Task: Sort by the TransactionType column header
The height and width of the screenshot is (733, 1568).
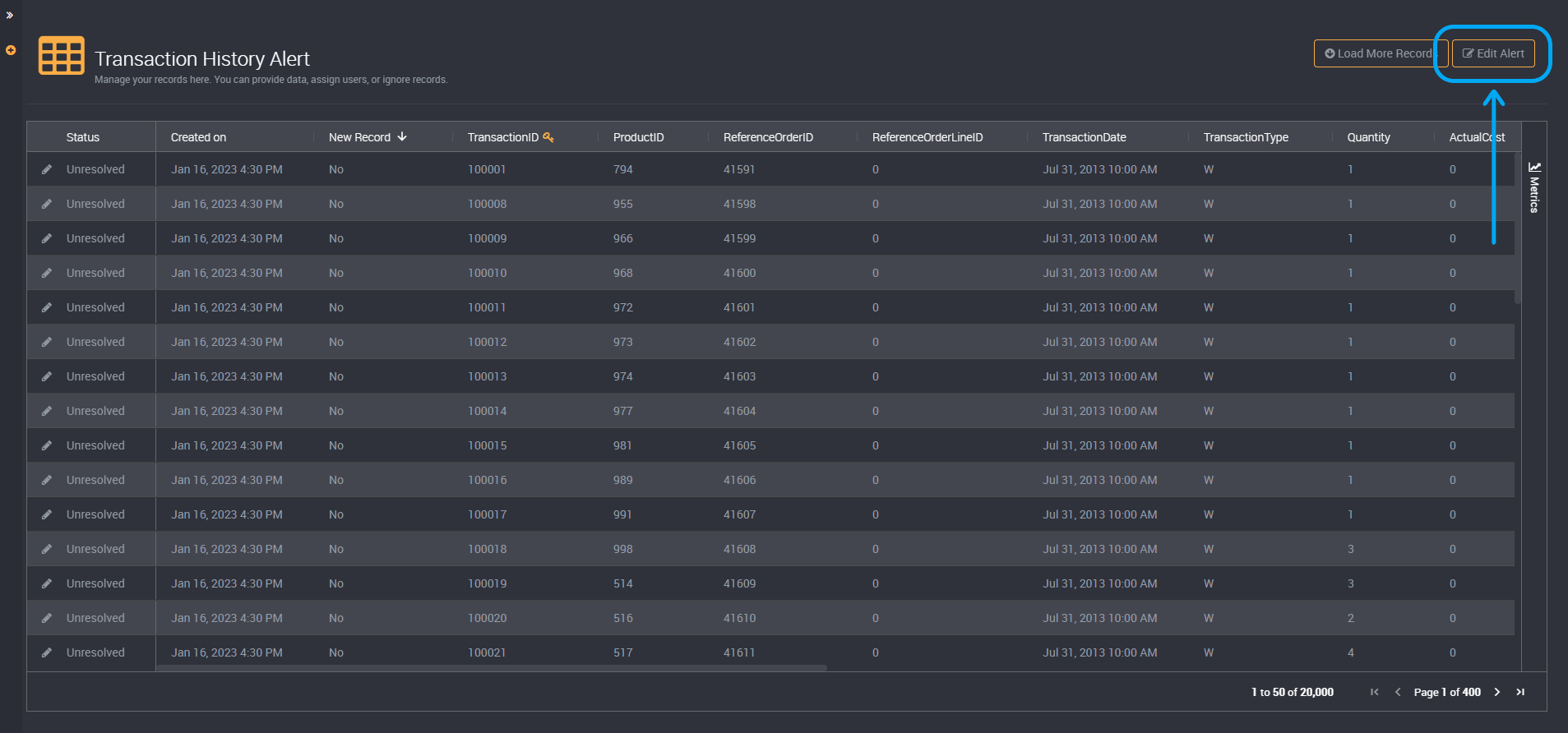Action: click(1246, 137)
